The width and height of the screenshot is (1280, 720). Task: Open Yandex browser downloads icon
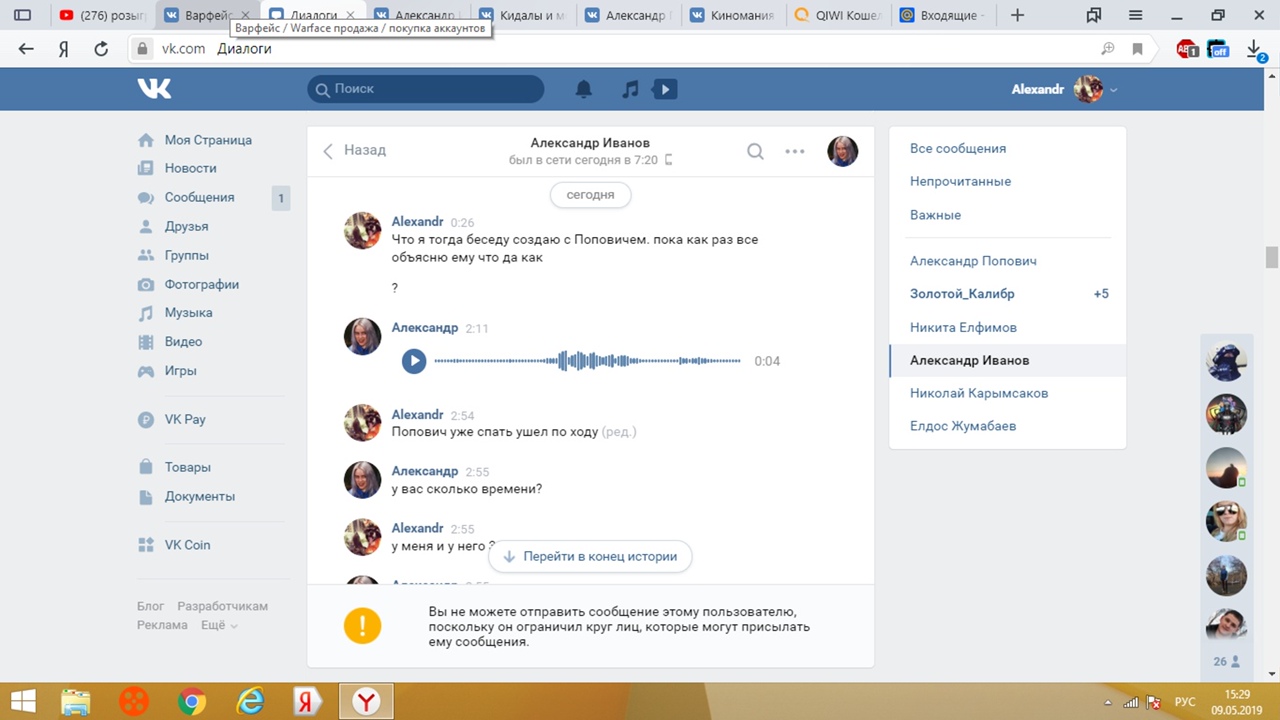[1255, 49]
